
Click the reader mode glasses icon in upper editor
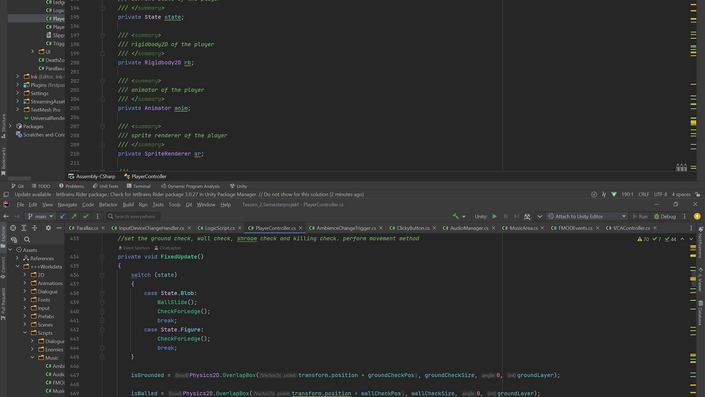click(x=682, y=167)
